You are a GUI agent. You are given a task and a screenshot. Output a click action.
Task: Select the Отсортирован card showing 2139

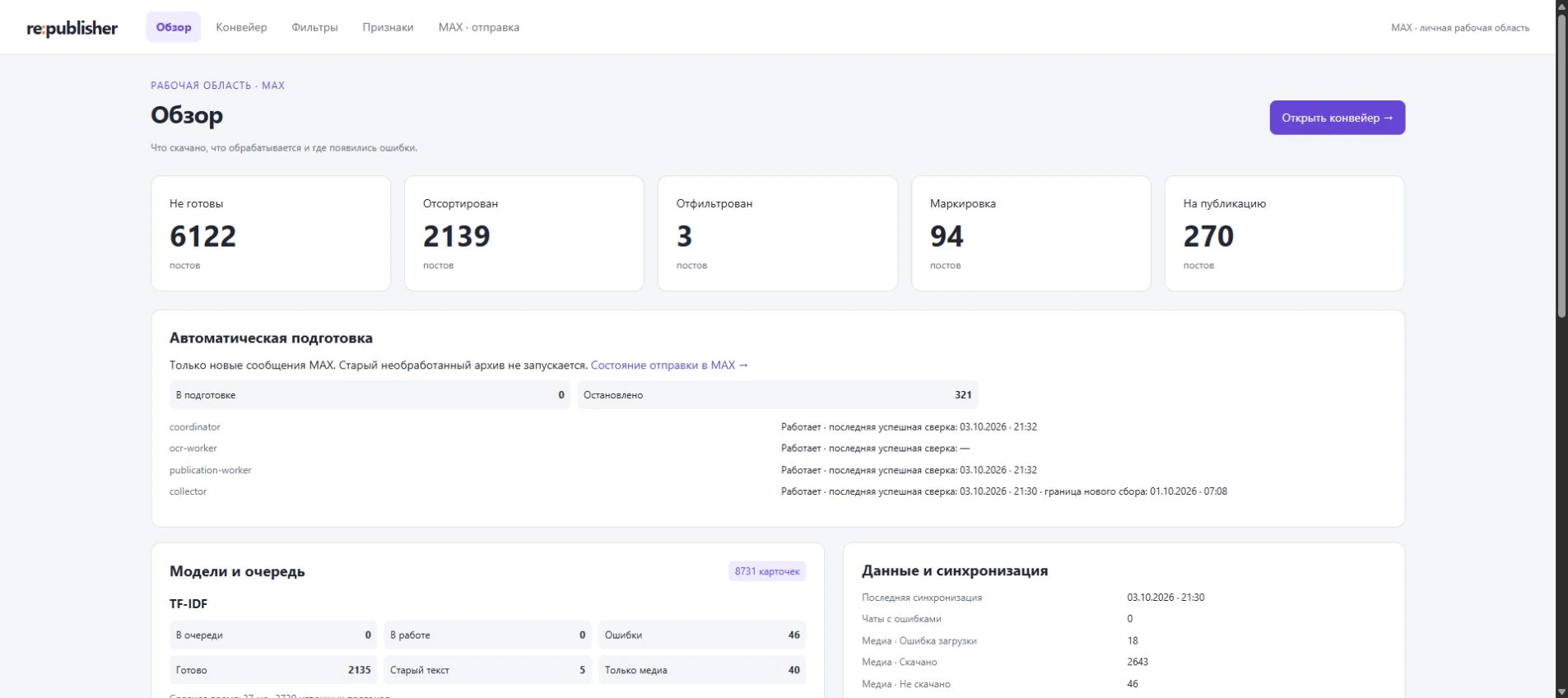(524, 233)
